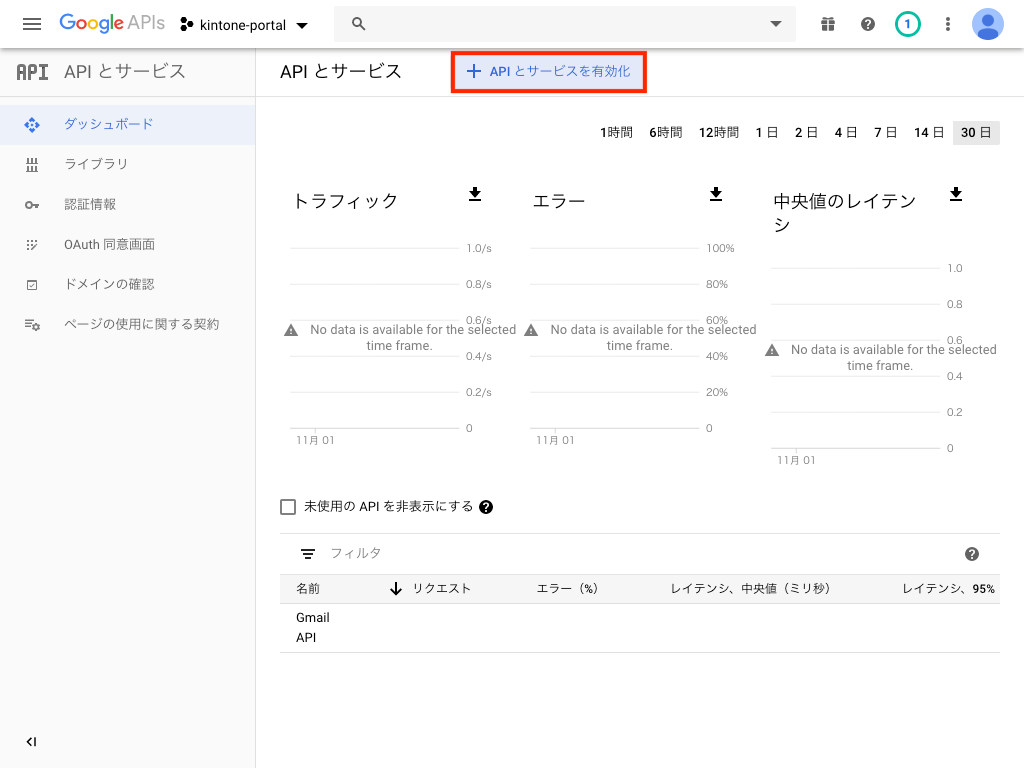
Task: Sort table by リクエスト column arrow
Action: click(x=396, y=589)
